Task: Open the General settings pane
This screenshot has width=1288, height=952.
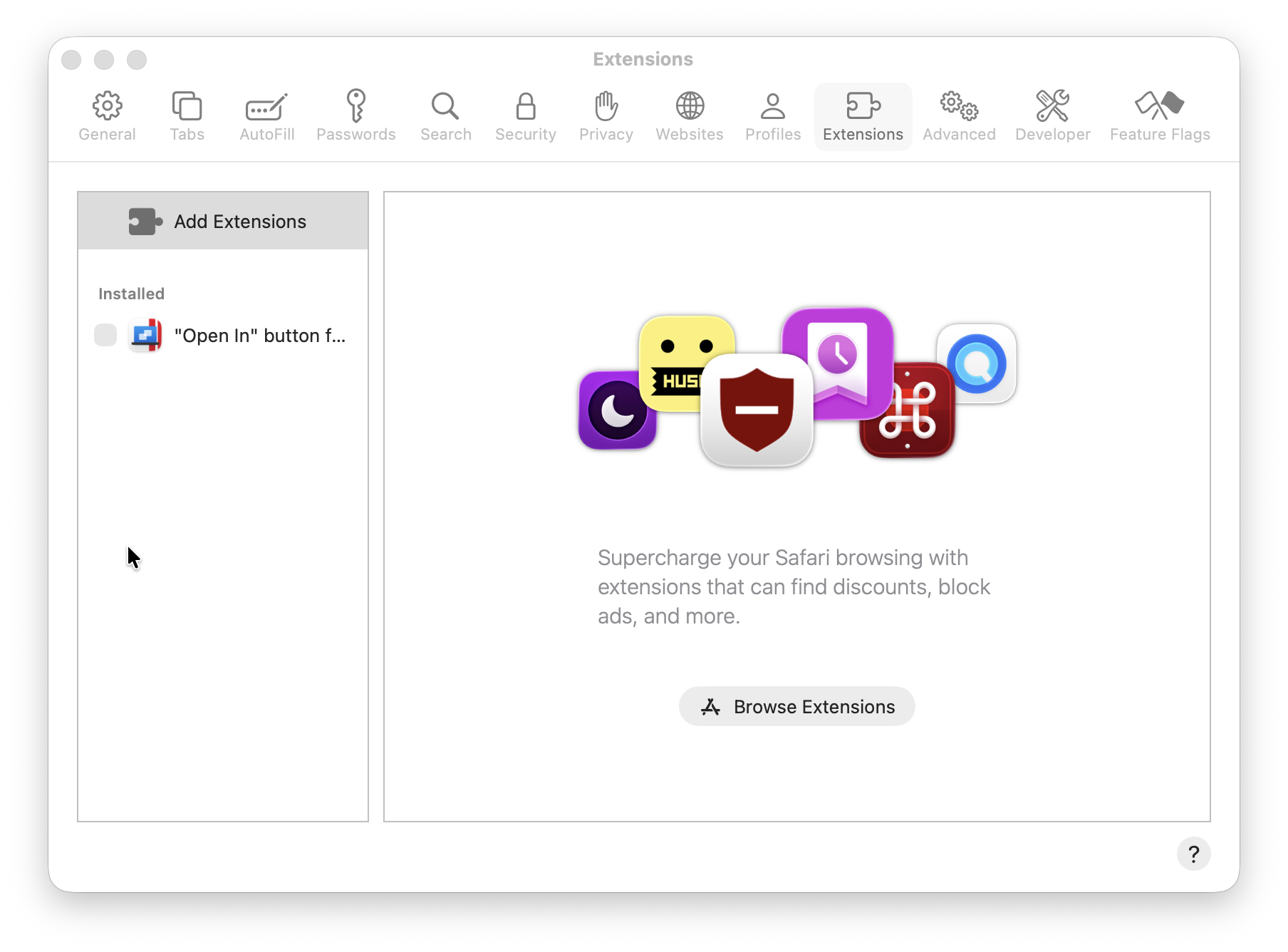Action: (x=107, y=115)
